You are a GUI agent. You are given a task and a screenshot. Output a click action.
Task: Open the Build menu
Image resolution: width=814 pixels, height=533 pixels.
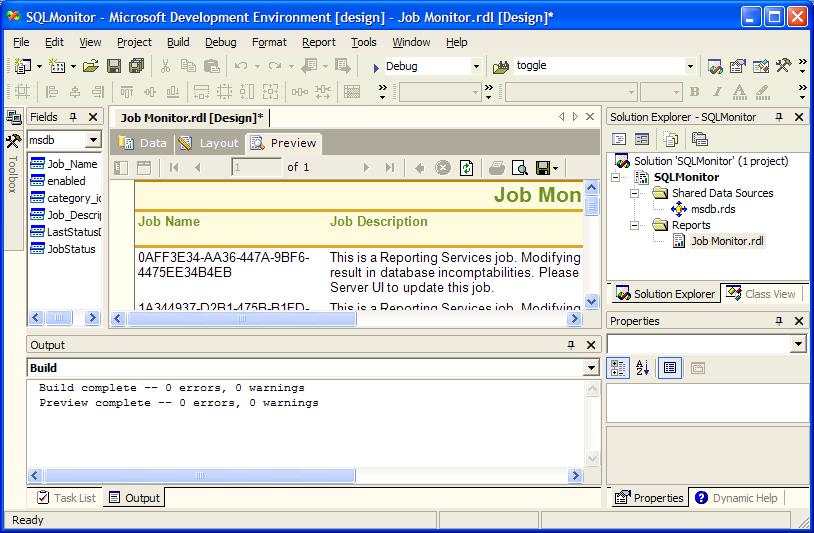tap(178, 42)
